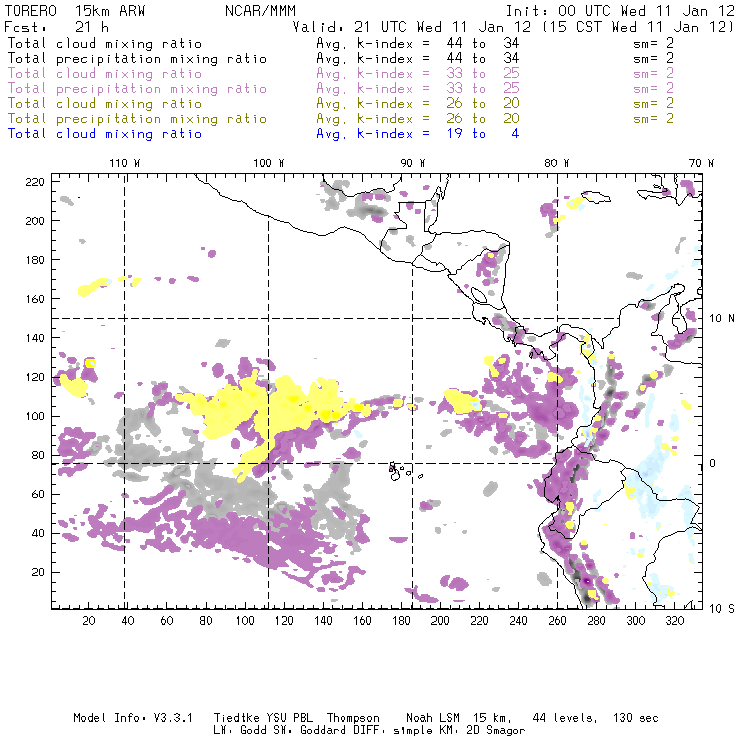Select the "Fcst: 21 h" forecast label

56,27
